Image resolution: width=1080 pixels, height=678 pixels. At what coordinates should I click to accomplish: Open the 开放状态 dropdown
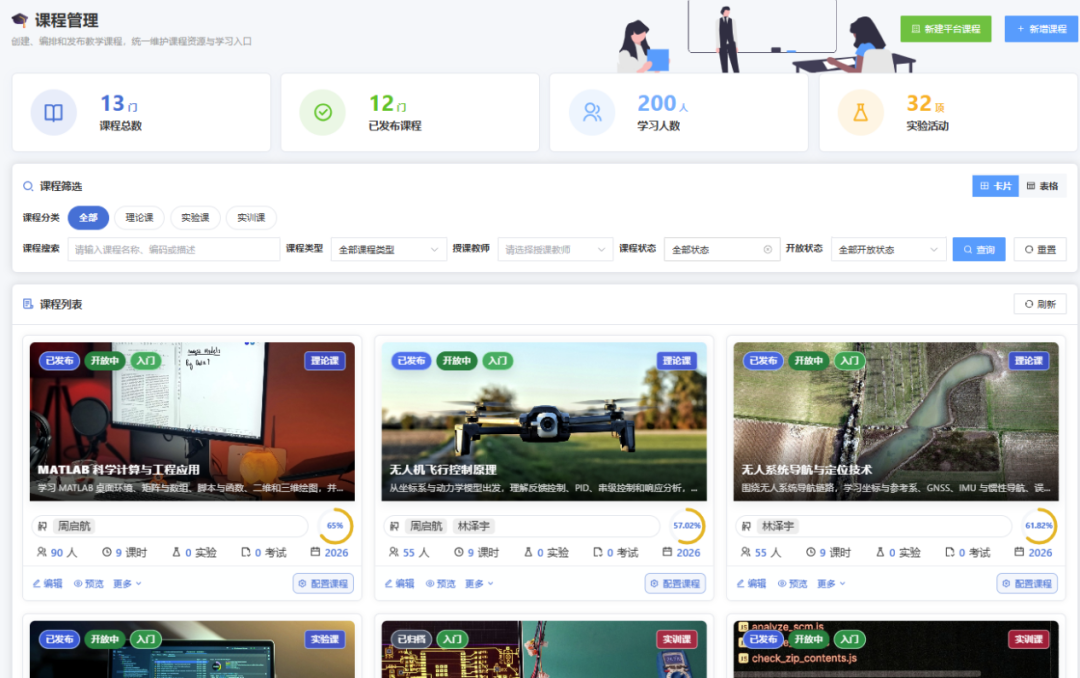coord(889,249)
